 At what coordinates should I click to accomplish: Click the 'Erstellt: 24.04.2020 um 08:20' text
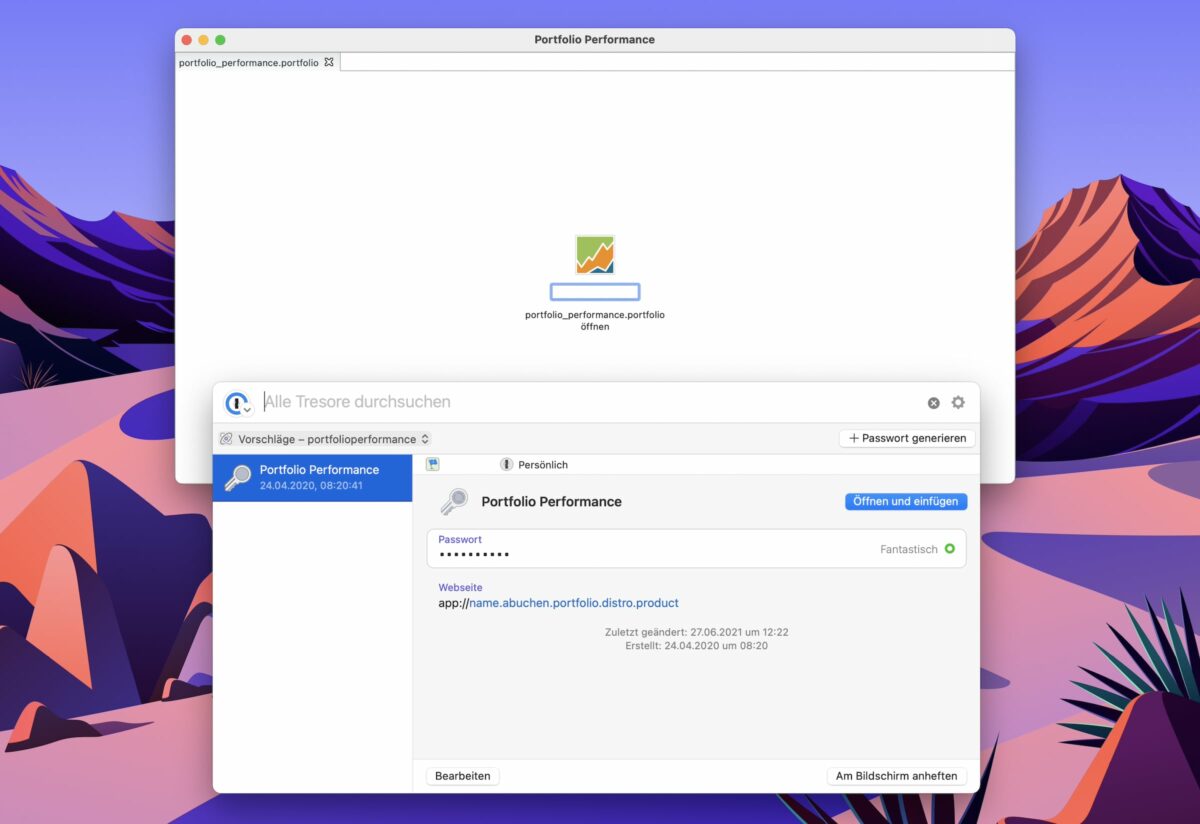(x=696, y=646)
